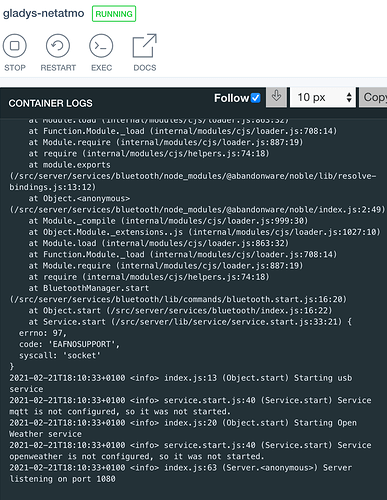This screenshot has width=387, height=500.
Task: Click the STOP square icon
Action: coord(15,46)
